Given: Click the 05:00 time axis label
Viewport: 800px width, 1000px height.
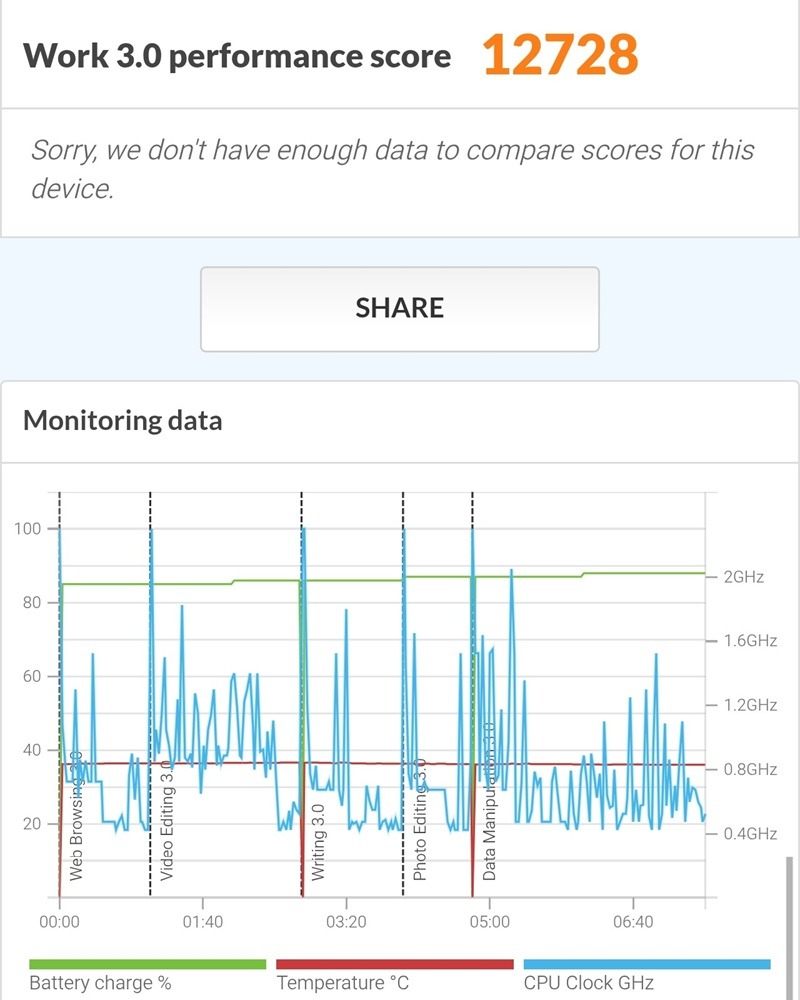Looking at the screenshot, I should coord(489,921).
